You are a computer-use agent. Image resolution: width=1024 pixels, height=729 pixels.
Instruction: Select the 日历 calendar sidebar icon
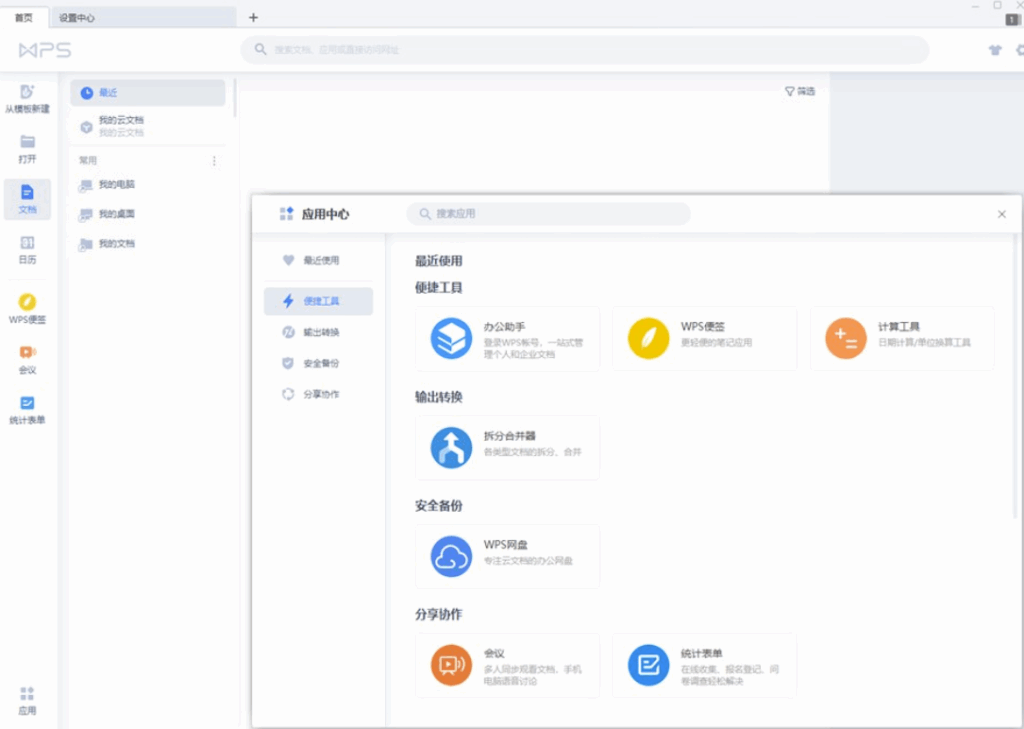tap(27, 250)
